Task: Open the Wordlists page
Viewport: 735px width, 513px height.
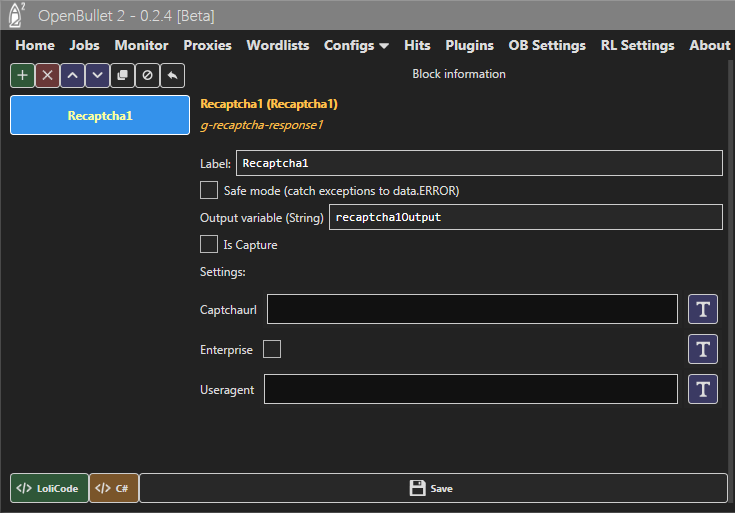Action: [x=278, y=45]
